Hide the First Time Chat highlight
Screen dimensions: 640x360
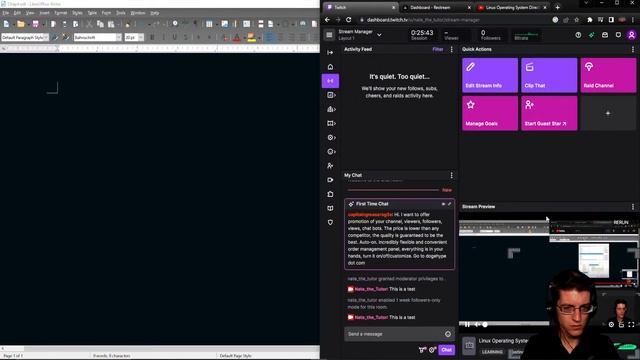pyautogui.click(x=443, y=204)
